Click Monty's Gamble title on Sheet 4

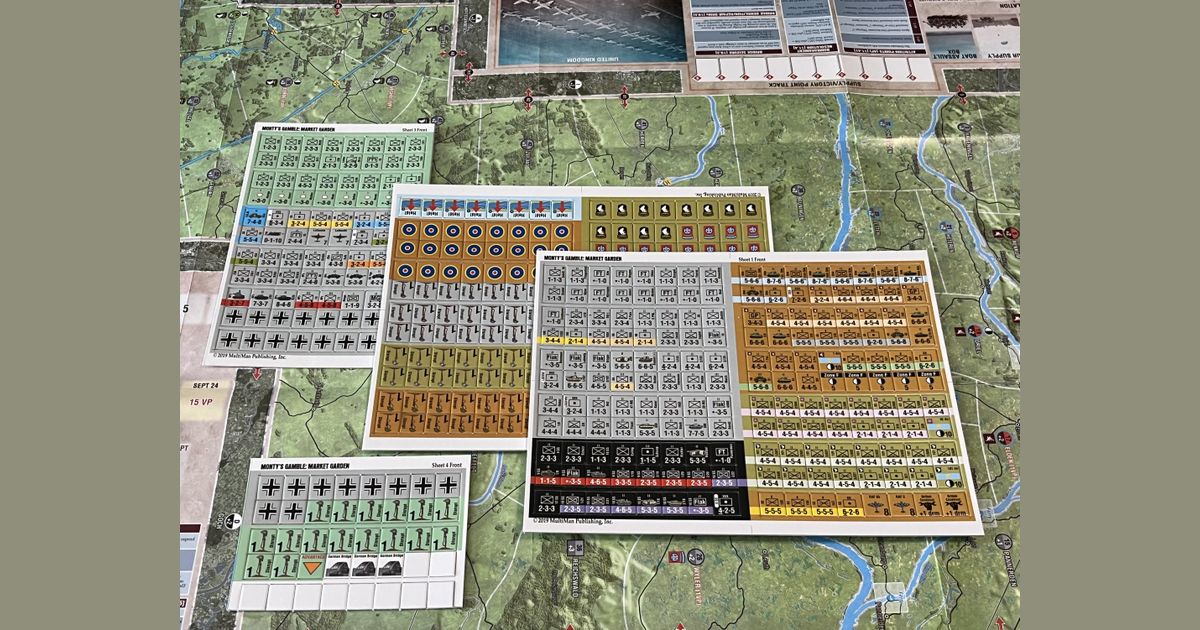pyautogui.click(x=306, y=465)
